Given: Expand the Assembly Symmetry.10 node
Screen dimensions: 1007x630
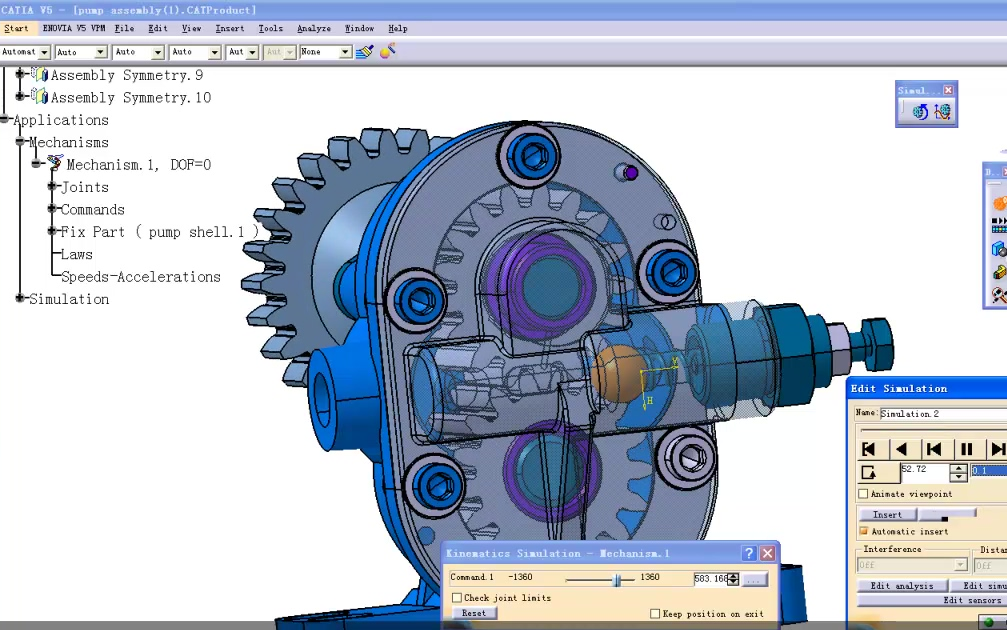Looking at the screenshot, I should click(x=20, y=96).
